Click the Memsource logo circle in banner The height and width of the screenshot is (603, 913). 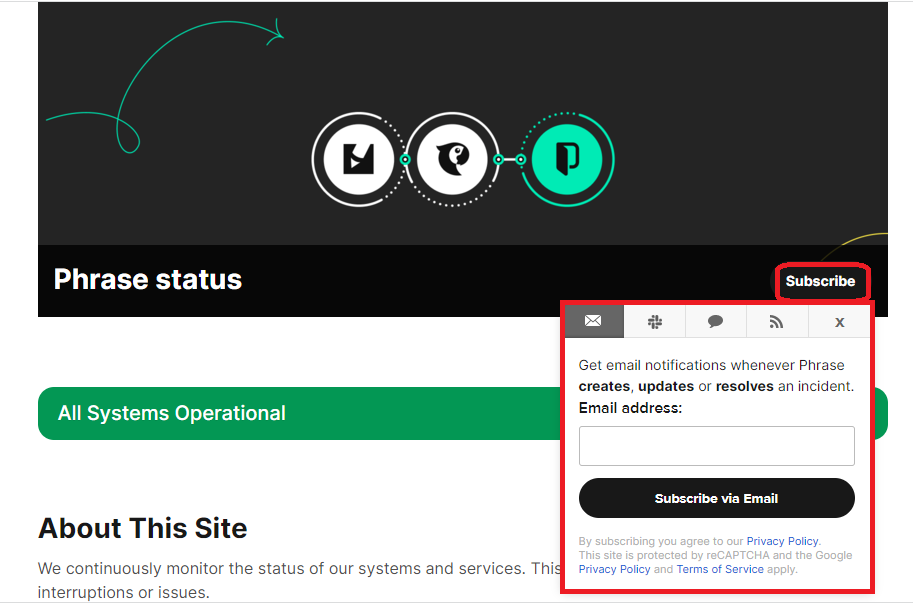point(357,159)
